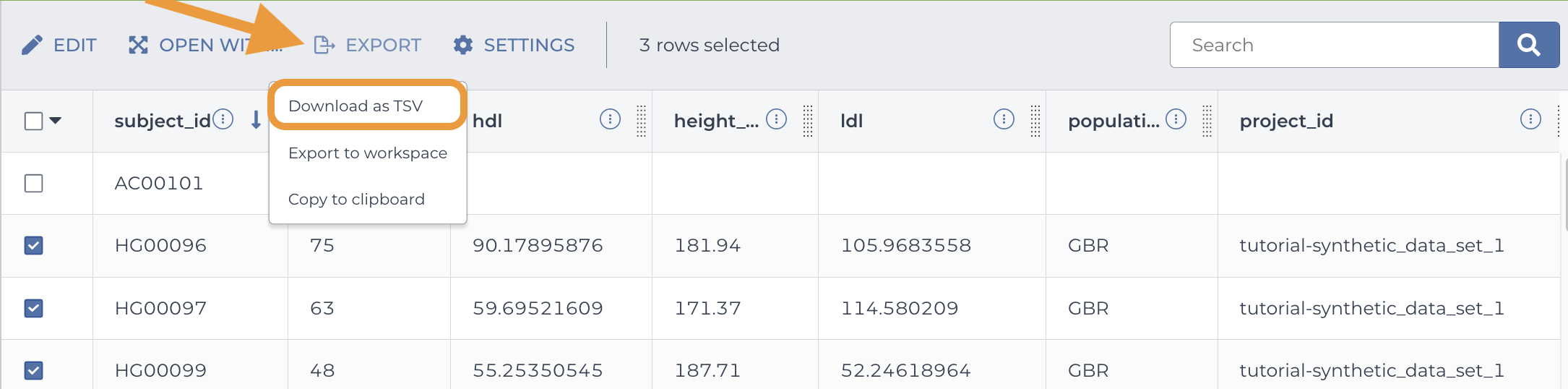Click the project_id column header
Screen dimensions: 1568x389
[x=1286, y=121]
